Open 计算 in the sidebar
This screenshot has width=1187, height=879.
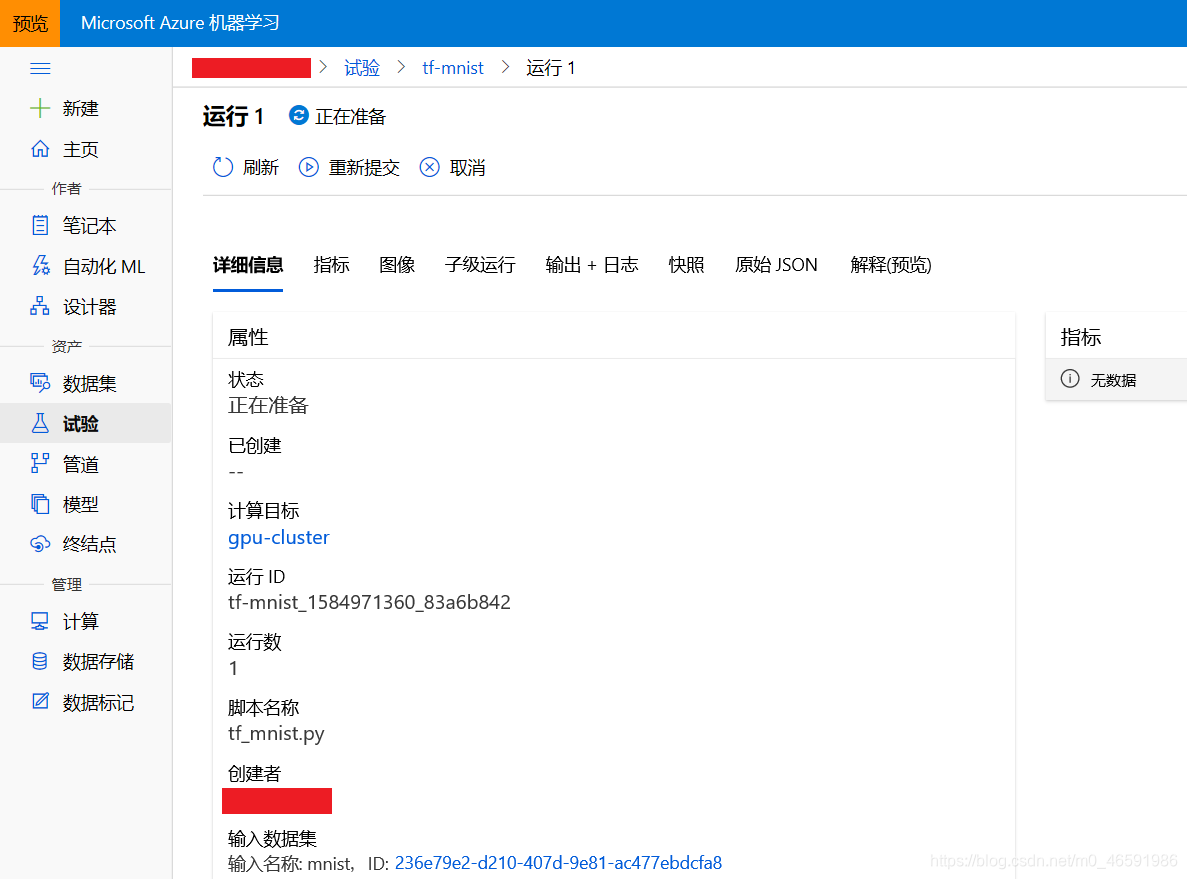pyautogui.click(x=80, y=622)
